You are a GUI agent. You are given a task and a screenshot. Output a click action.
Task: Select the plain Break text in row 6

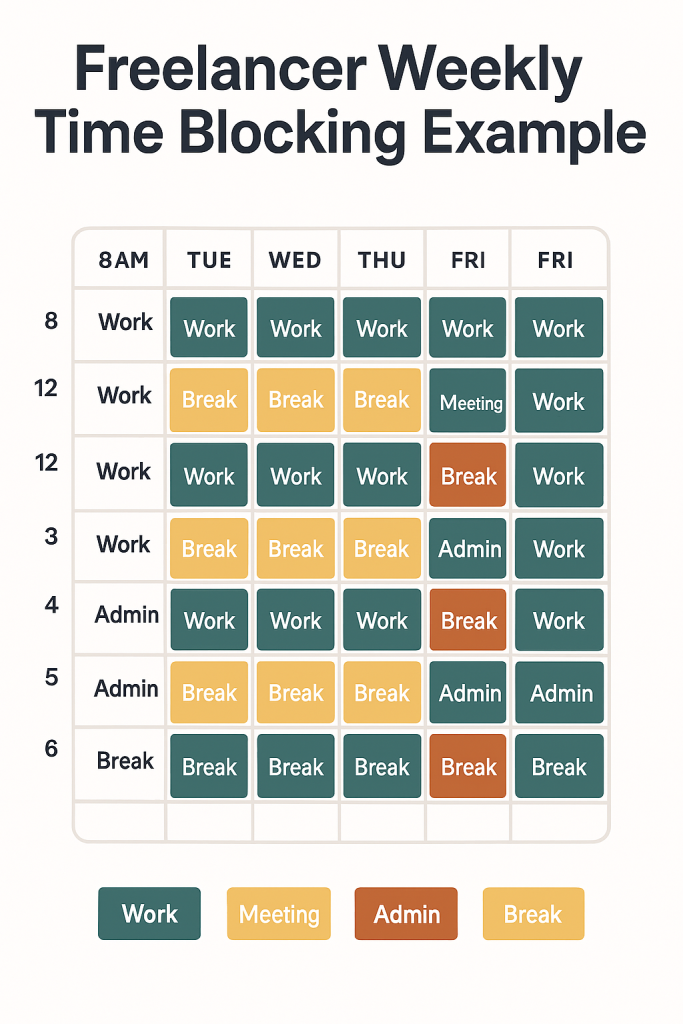click(x=125, y=761)
